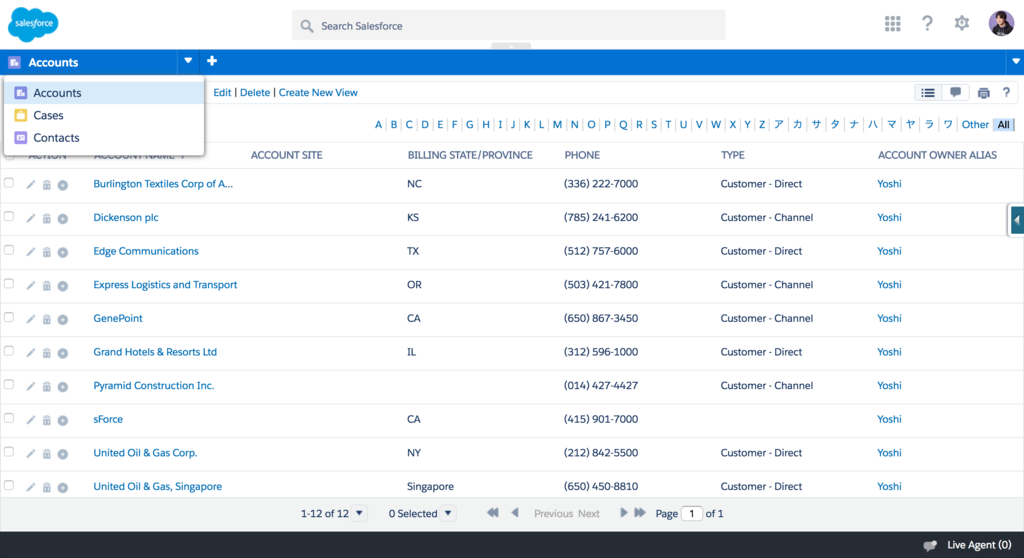
Task: Sort by Billing State/Province column header
Action: tap(470, 155)
